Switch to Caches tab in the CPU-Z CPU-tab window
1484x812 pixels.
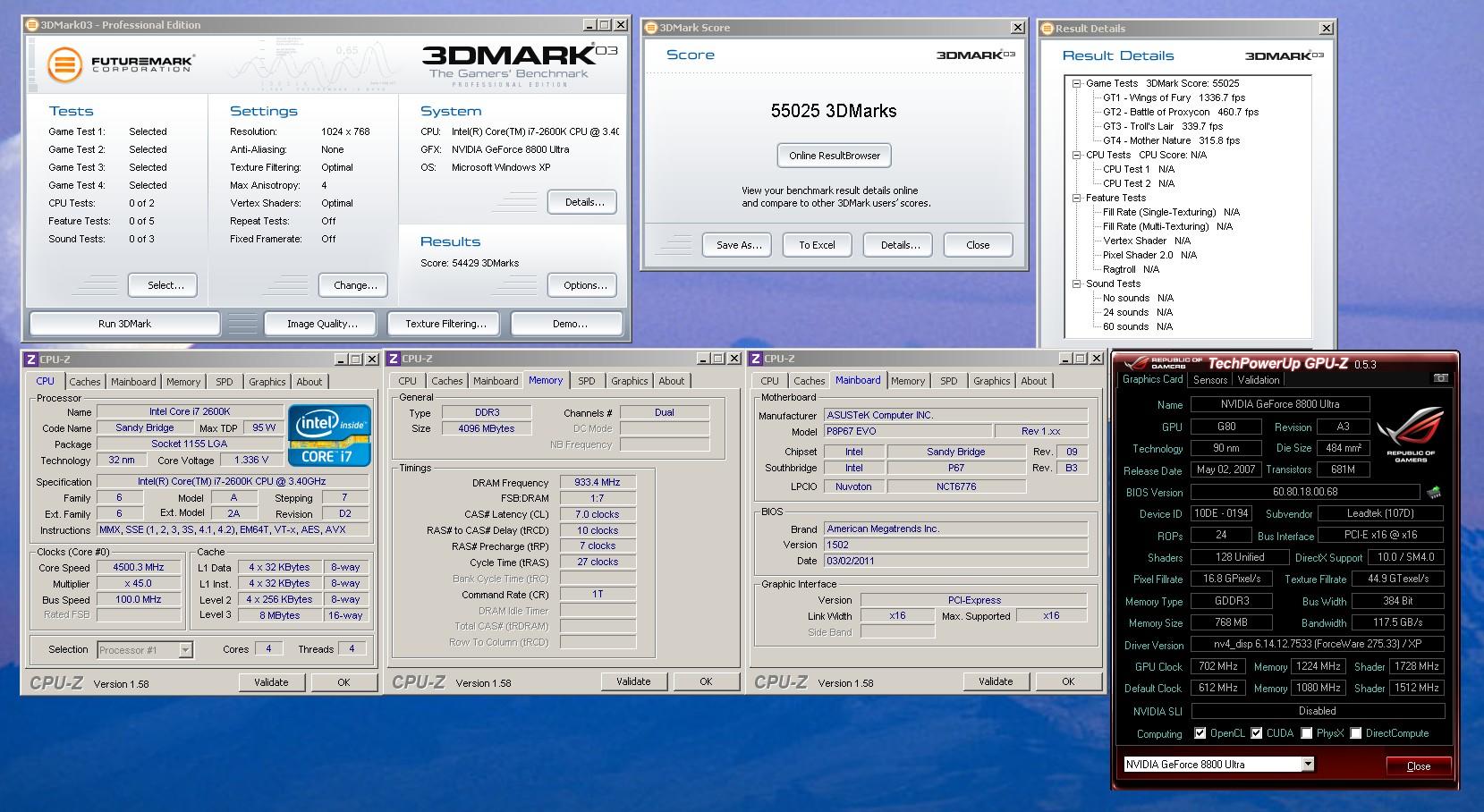(85, 382)
